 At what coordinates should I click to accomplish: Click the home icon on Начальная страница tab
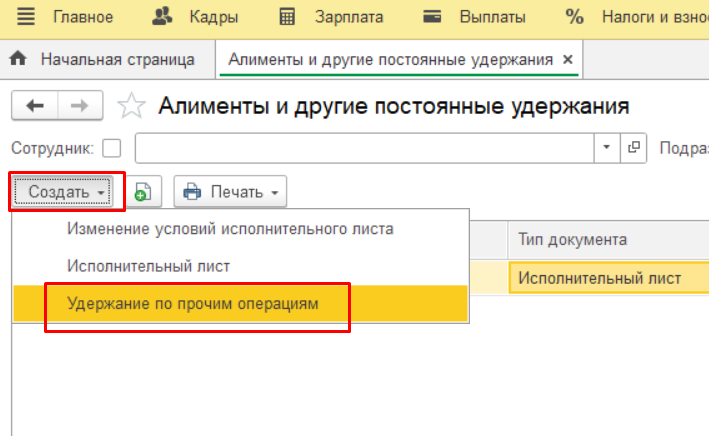(x=18, y=60)
